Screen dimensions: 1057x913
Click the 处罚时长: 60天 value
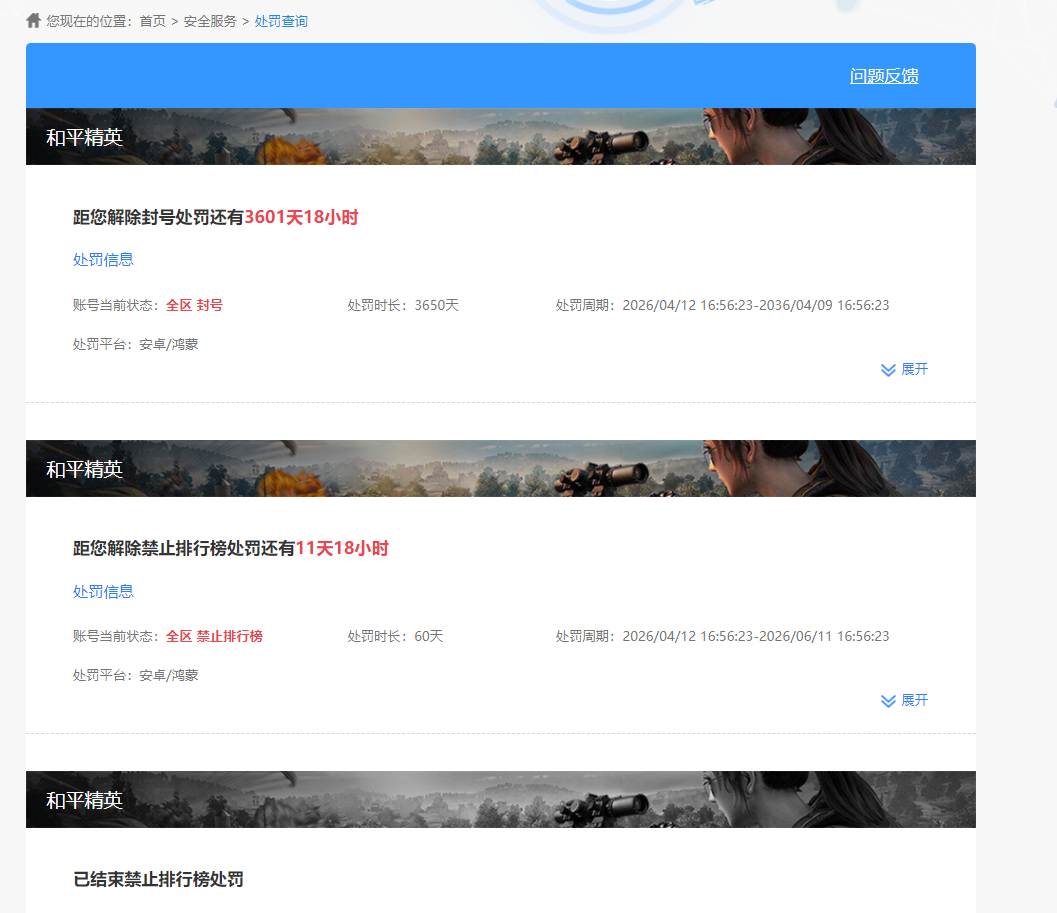coord(395,637)
